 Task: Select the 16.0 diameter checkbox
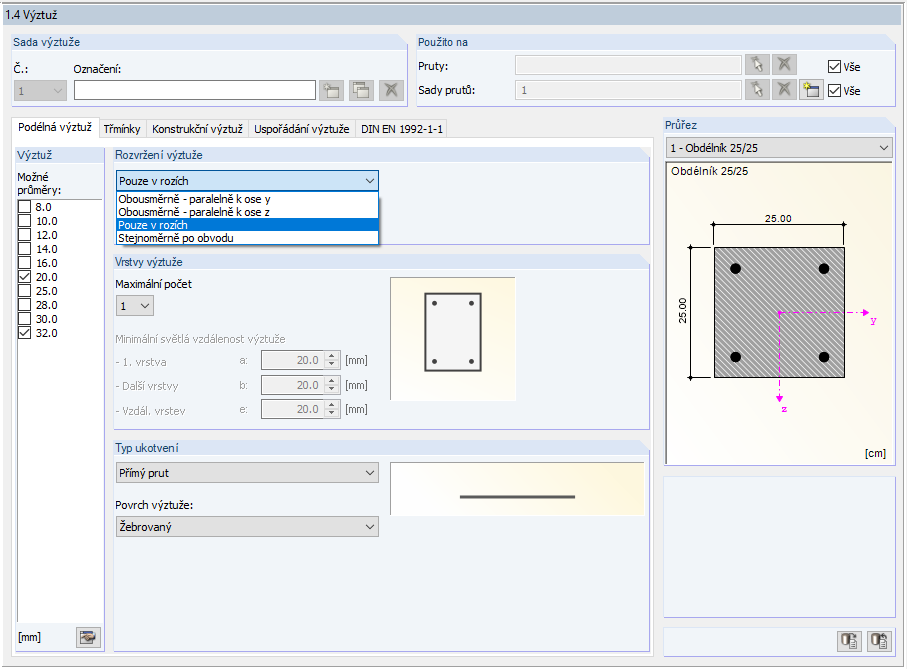pos(24,263)
